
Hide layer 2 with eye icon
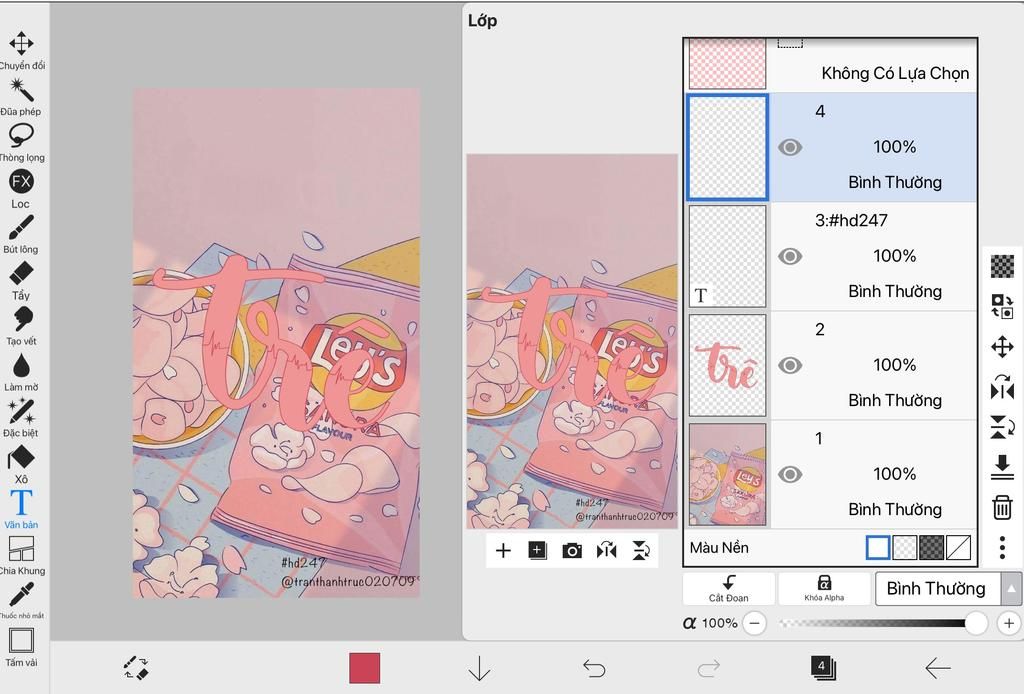[790, 366]
